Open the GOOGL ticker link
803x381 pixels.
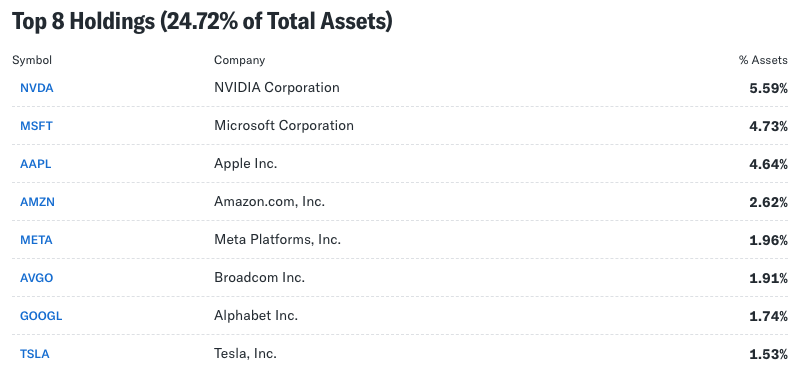click(x=41, y=316)
